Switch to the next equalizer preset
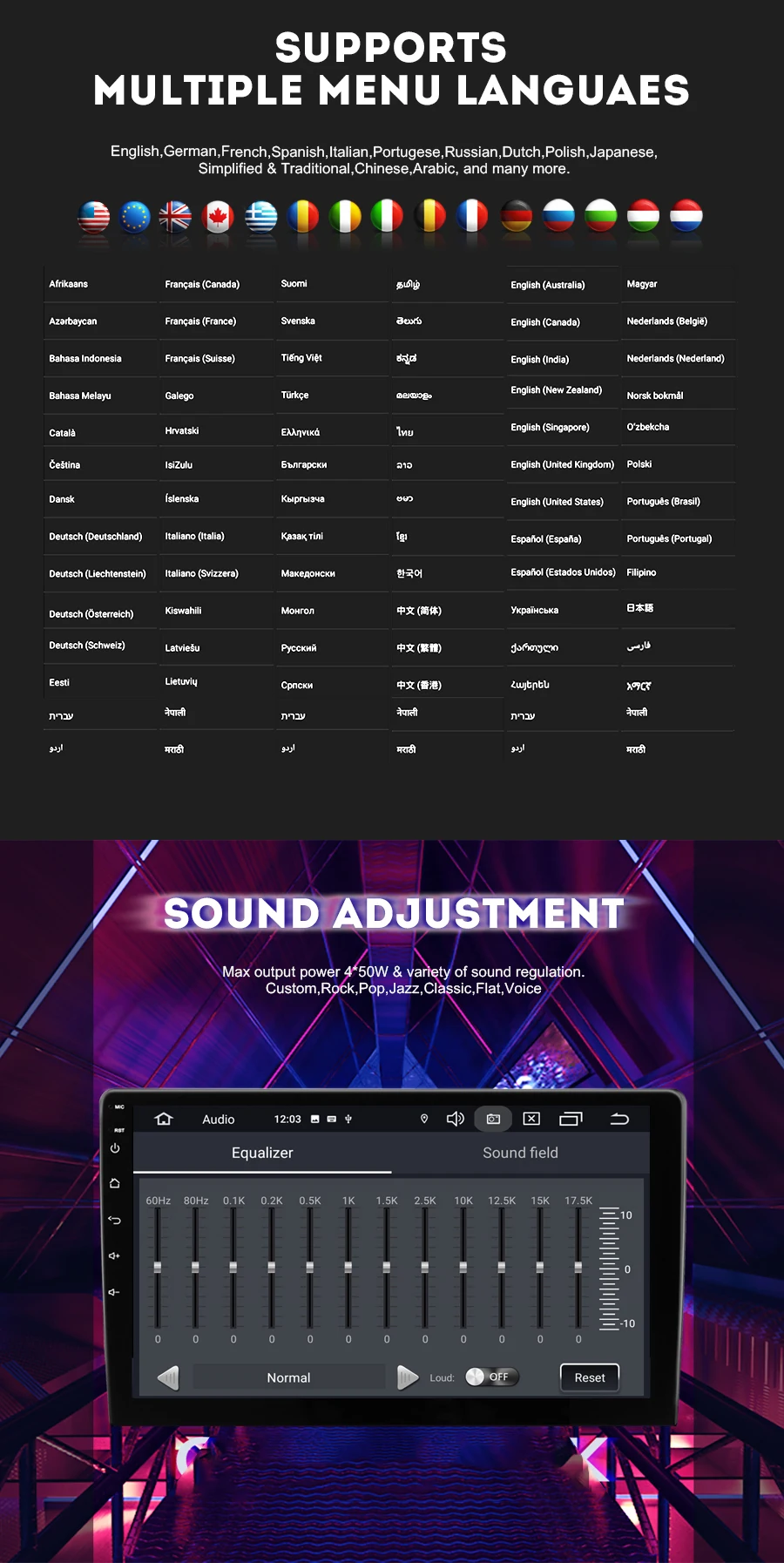The width and height of the screenshot is (784, 1563). click(x=408, y=1377)
